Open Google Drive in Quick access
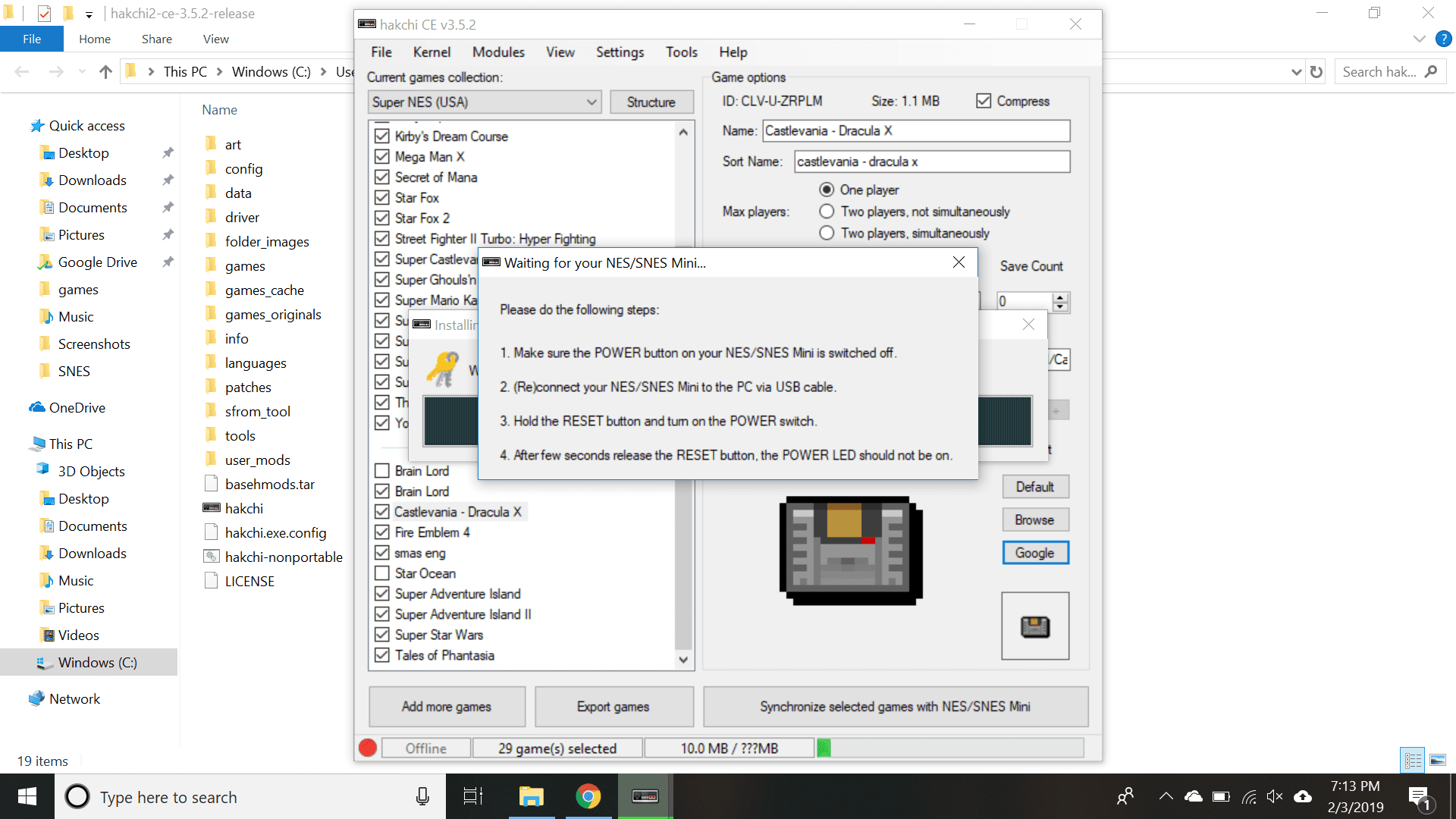 tap(97, 262)
